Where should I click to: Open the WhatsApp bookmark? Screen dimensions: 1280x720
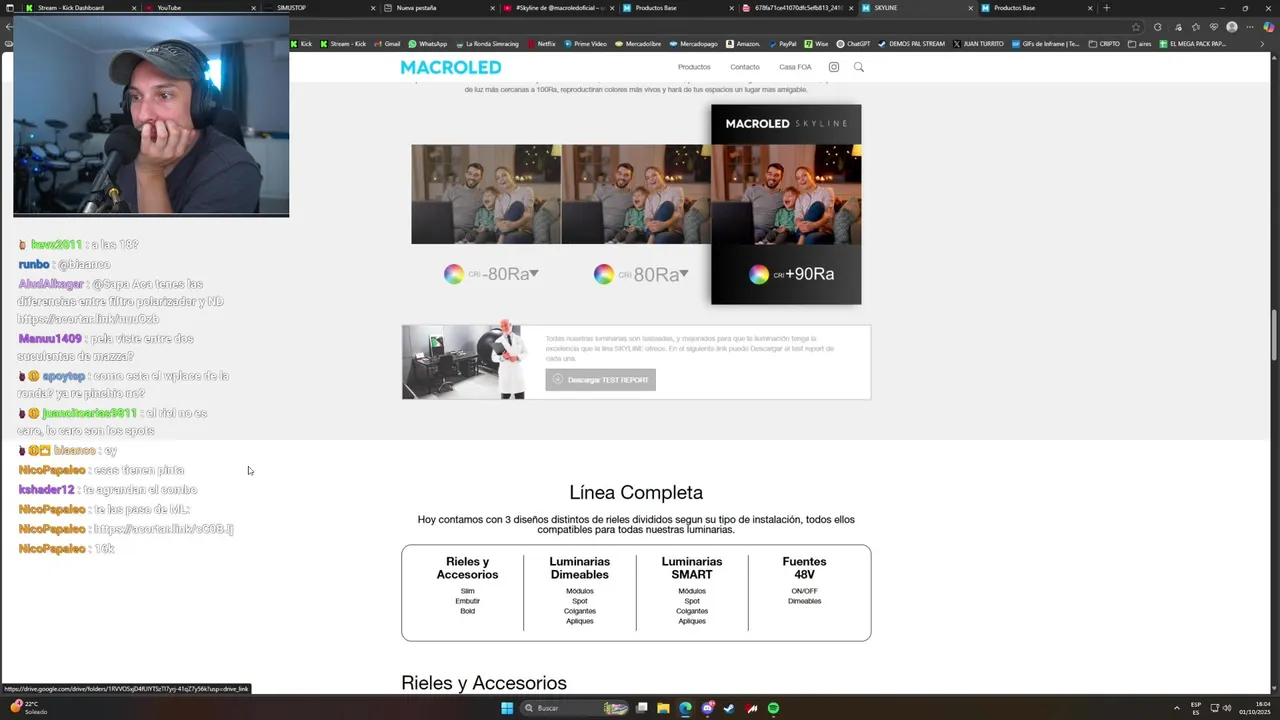pos(428,44)
